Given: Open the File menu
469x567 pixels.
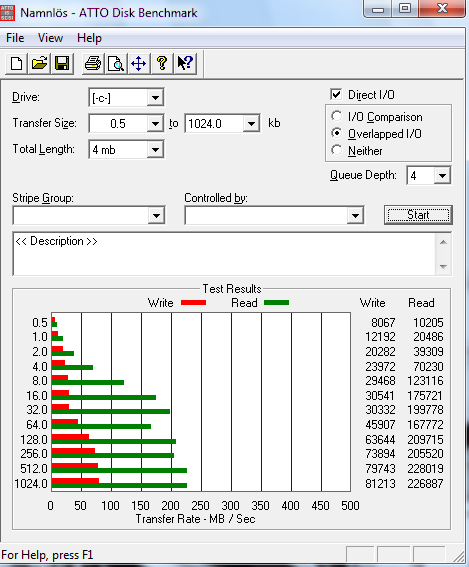Looking at the screenshot, I should 15,38.
